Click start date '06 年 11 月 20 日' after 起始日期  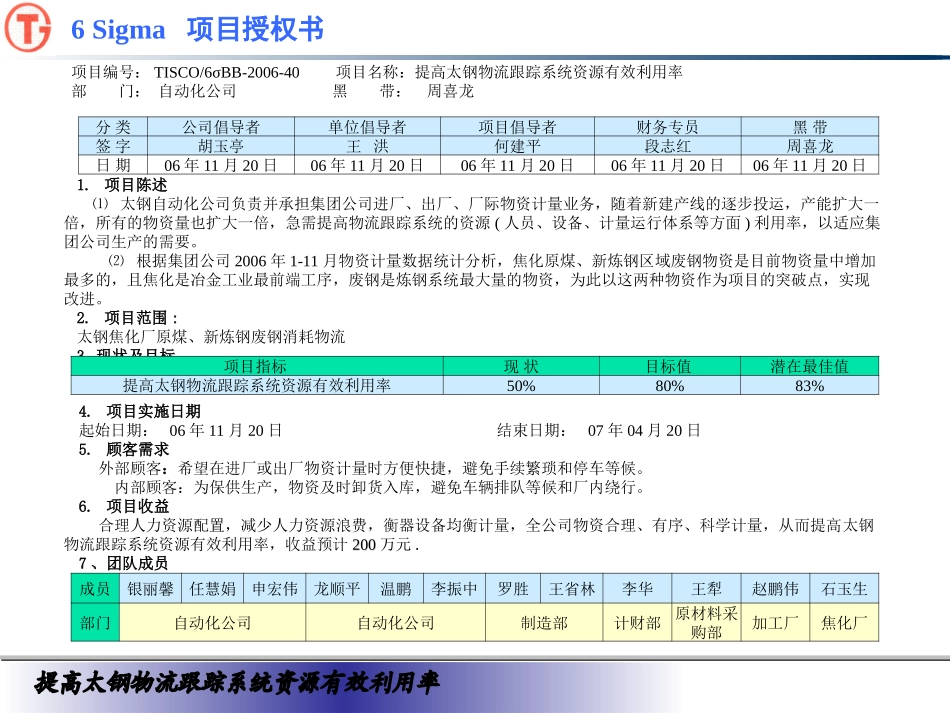pos(225,431)
